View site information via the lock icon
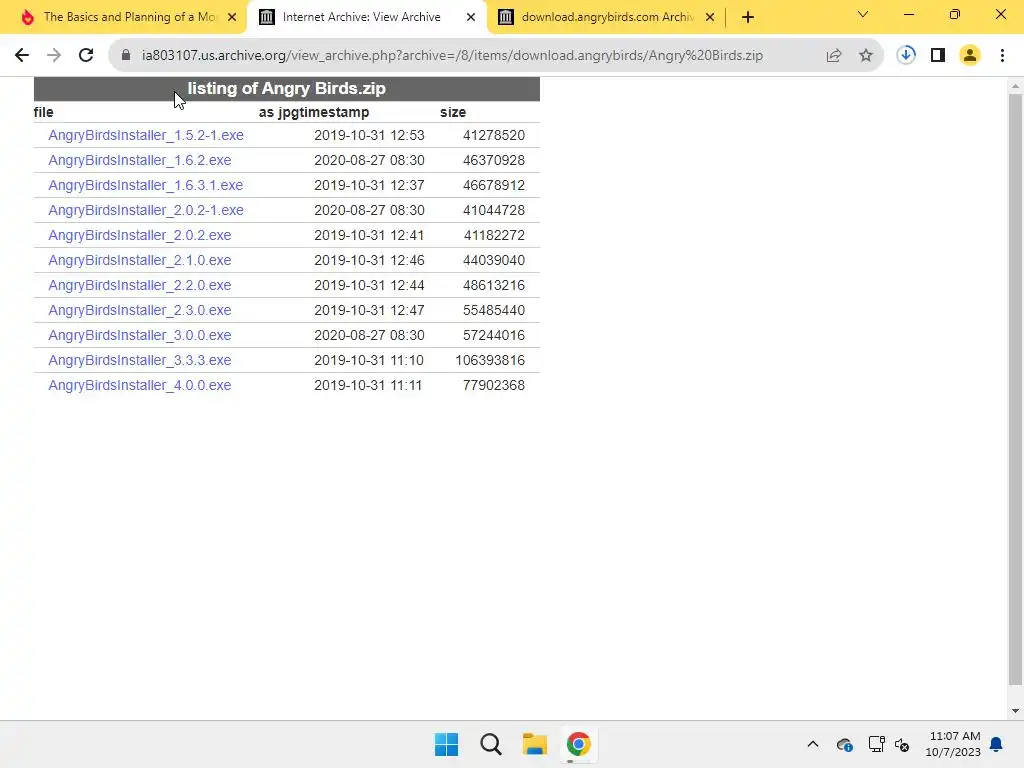 click(126, 56)
